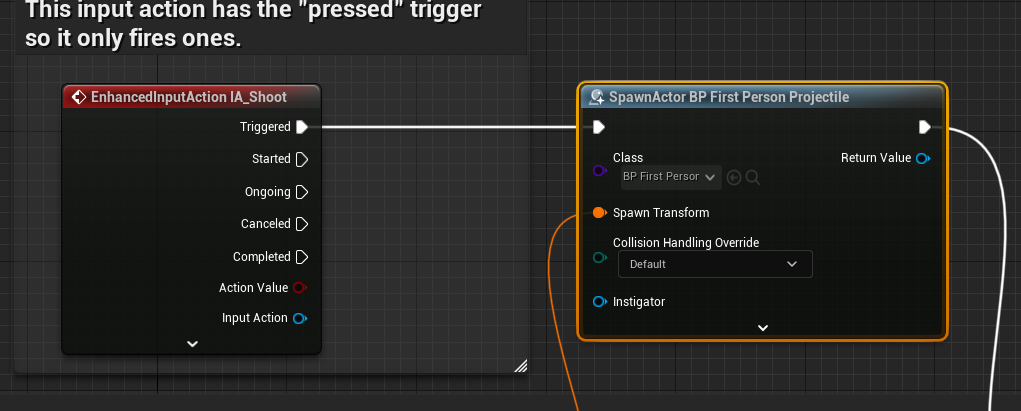Select the EnhancedInputAction IA_Shoot node title

pos(189,98)
